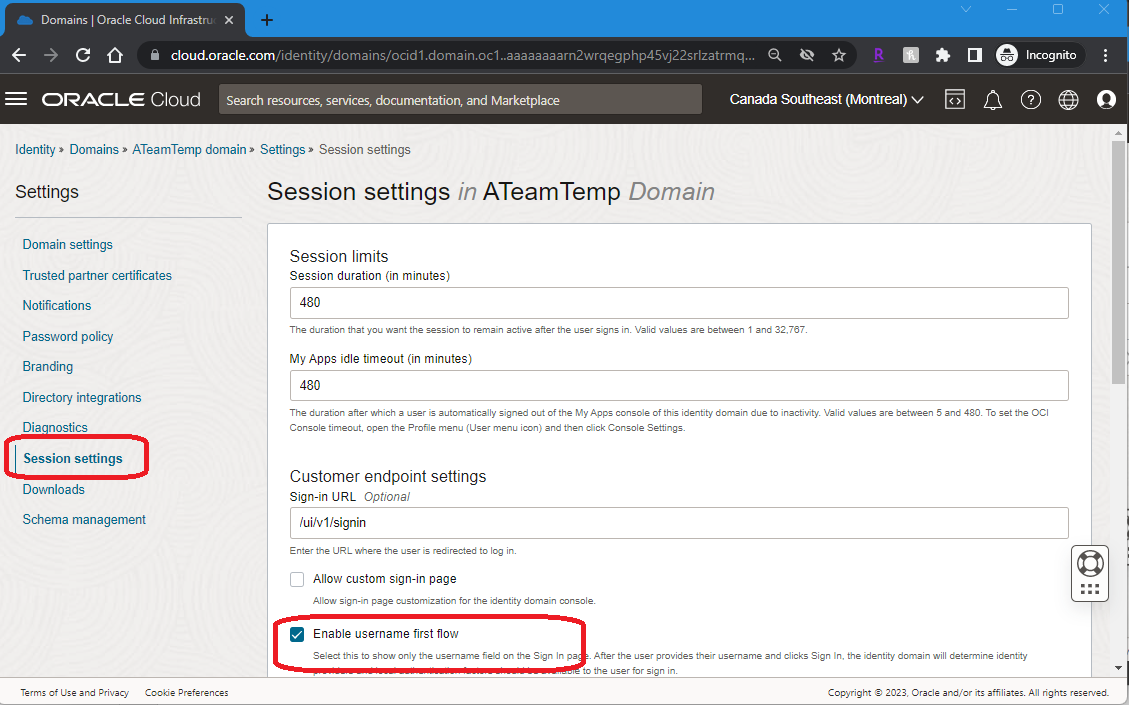The image size is (1129, 705).
Task: Click the scrollbar down arrow
Action: [1117, 668]
